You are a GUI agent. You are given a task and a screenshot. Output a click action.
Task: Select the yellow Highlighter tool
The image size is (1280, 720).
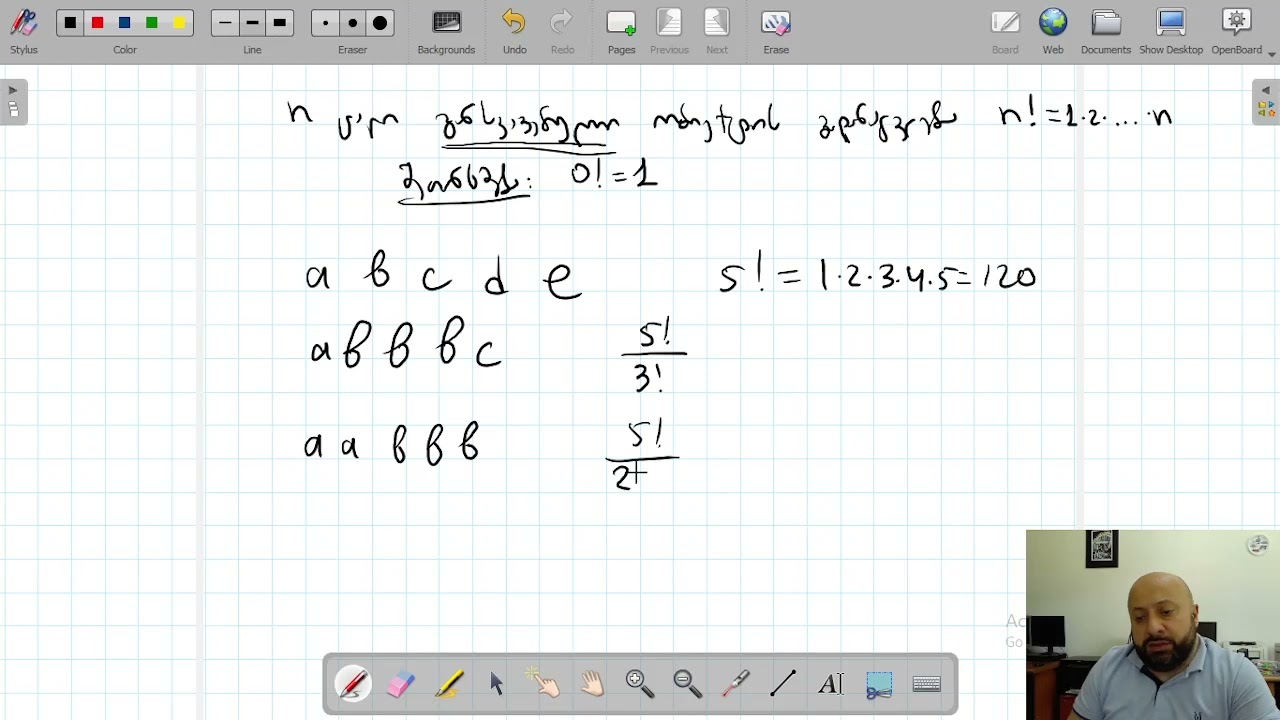(x=449, y=684)
